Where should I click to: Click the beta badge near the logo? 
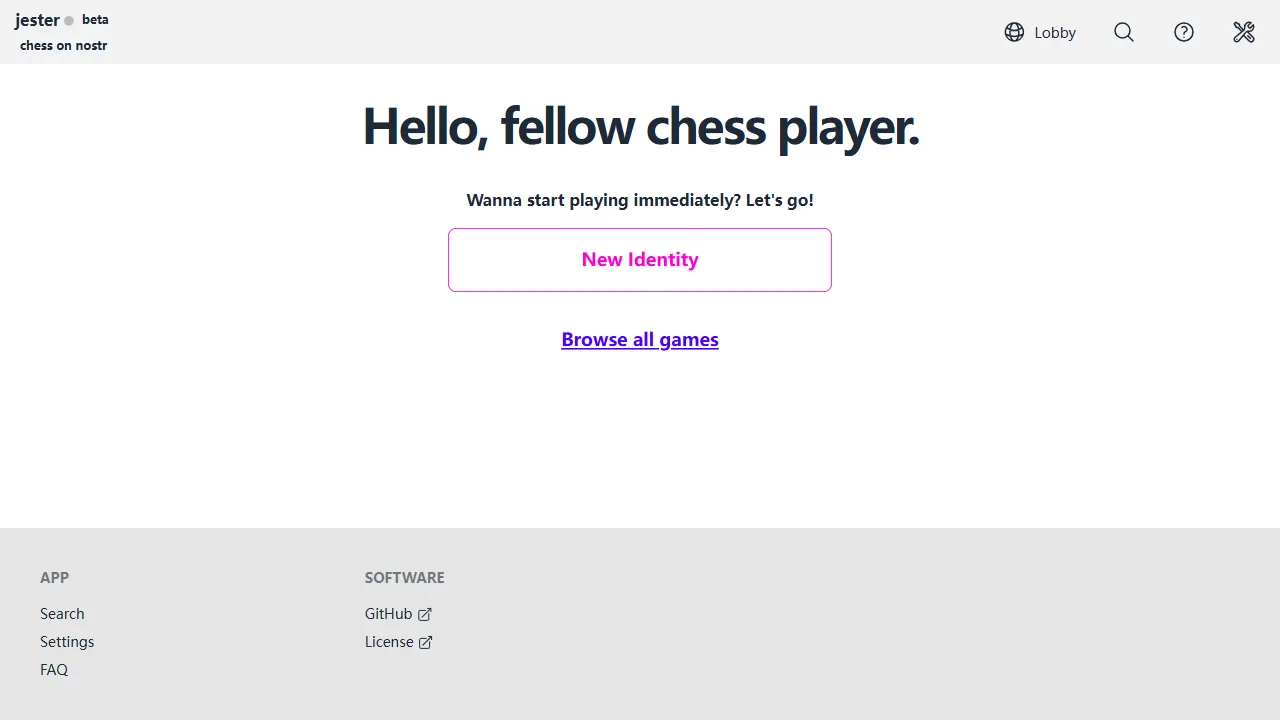tap(95, 20)
